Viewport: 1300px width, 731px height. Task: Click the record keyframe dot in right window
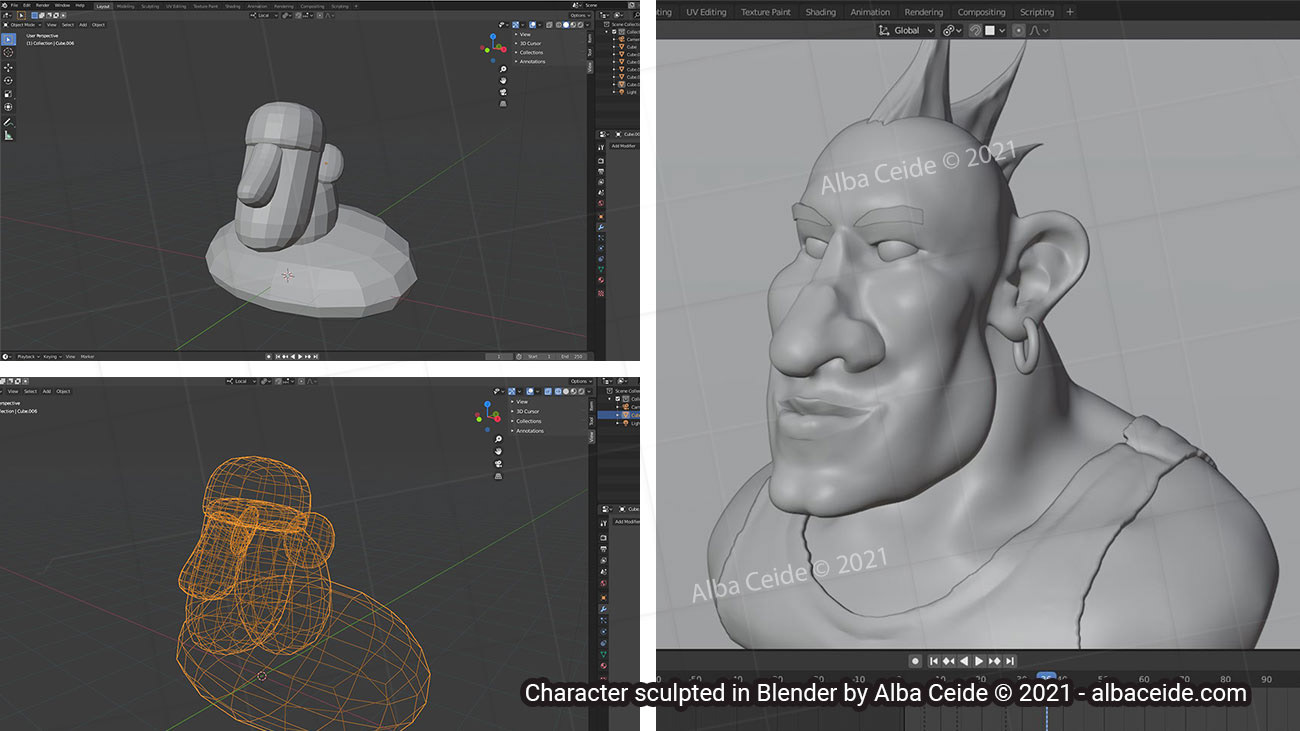914,661
